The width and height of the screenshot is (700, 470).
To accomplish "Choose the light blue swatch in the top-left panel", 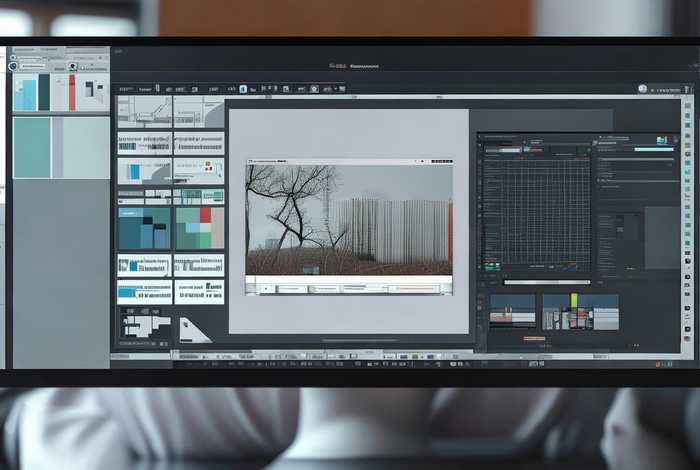I will point(26,92).
